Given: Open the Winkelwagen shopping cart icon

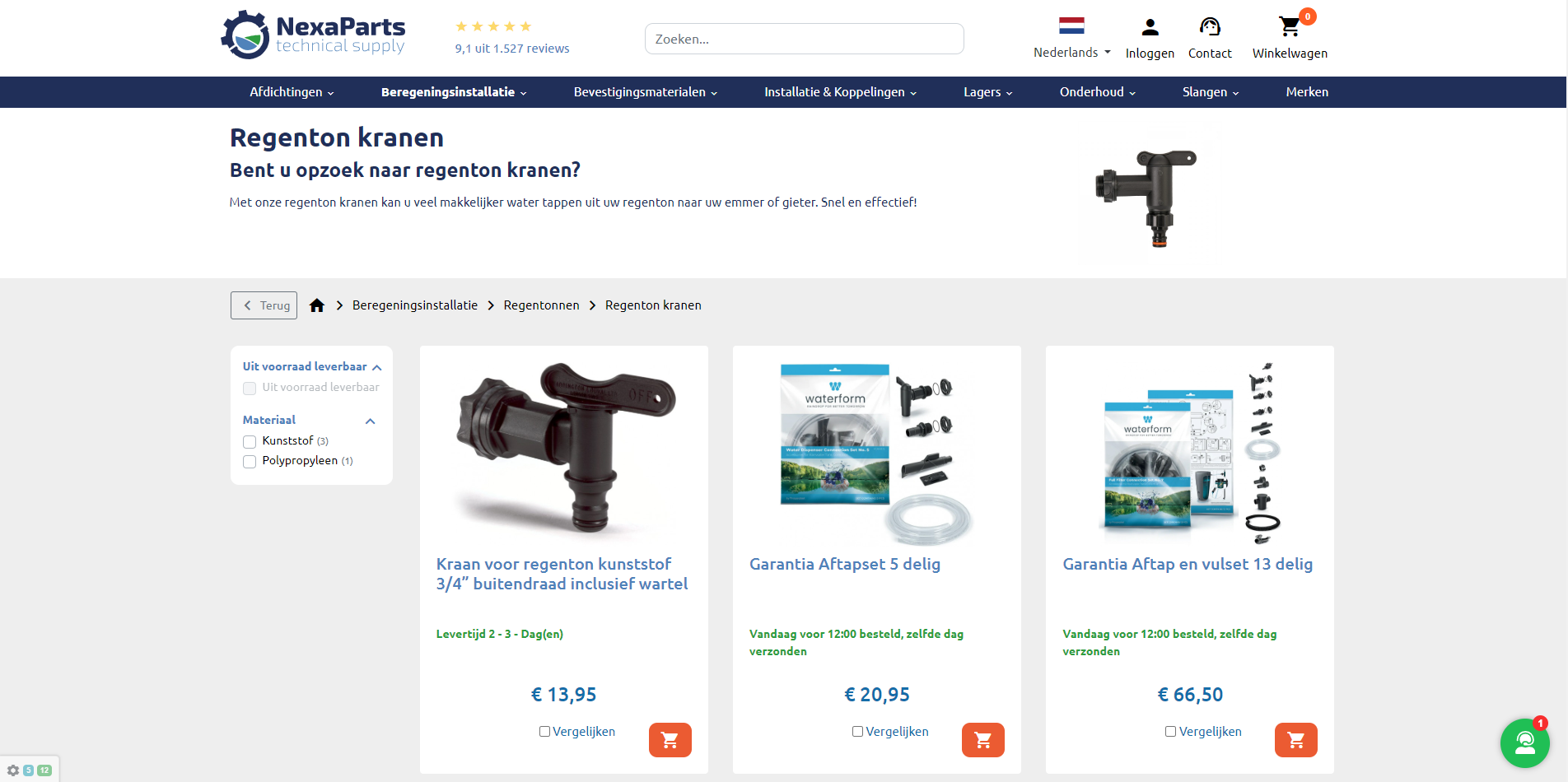Looking at the screenshot, I should (1290, 27).
